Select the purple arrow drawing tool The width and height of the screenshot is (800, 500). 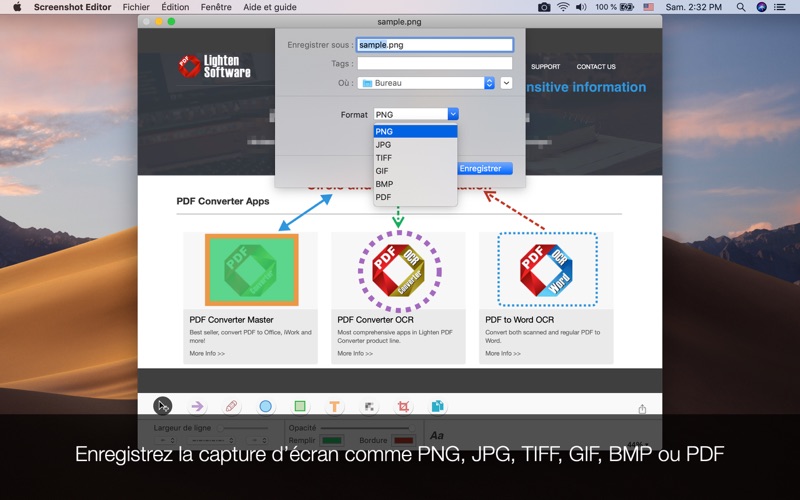[x=197, y=407]
